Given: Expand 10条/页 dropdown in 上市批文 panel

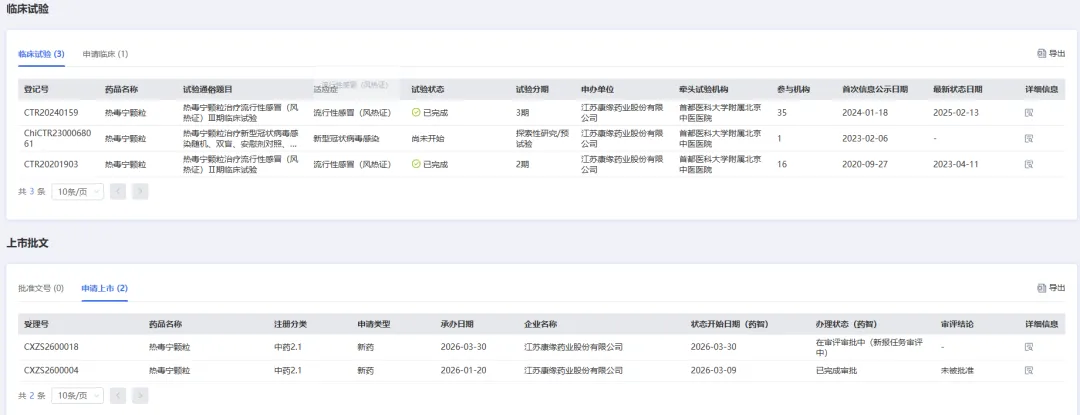Looking at the screenshot, I should click(77, 396).
